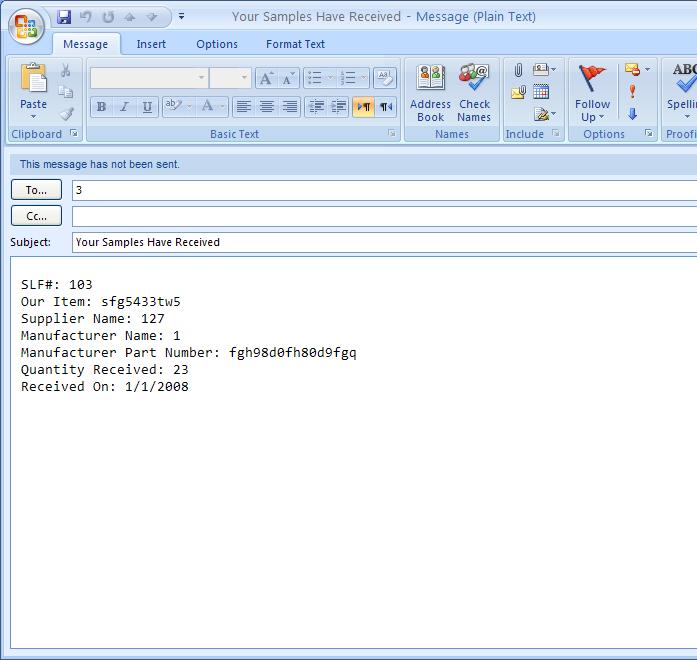
Task: Toggle underline formatting
Action: pyautogui.click(x=147, y=107)
